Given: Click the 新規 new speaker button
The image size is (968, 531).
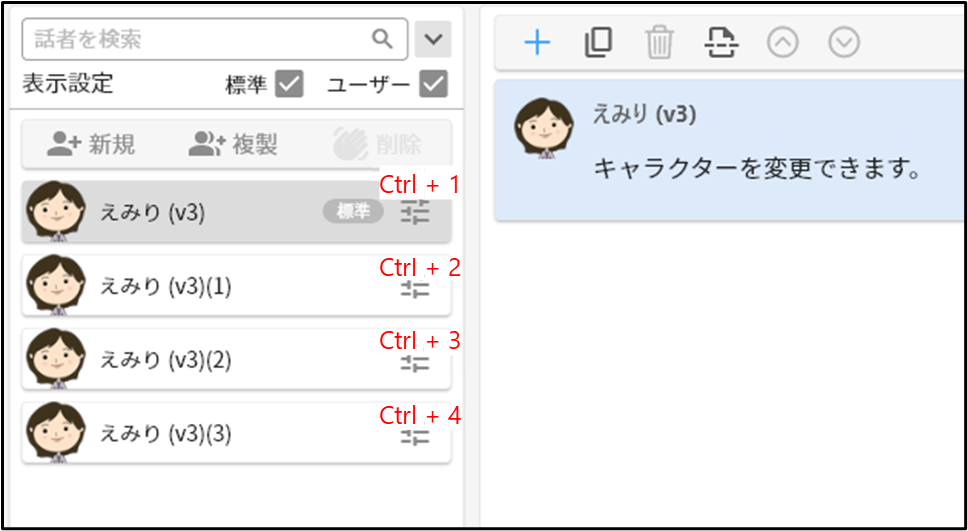Looking at the screenshot, I should [x=91, y=144].
